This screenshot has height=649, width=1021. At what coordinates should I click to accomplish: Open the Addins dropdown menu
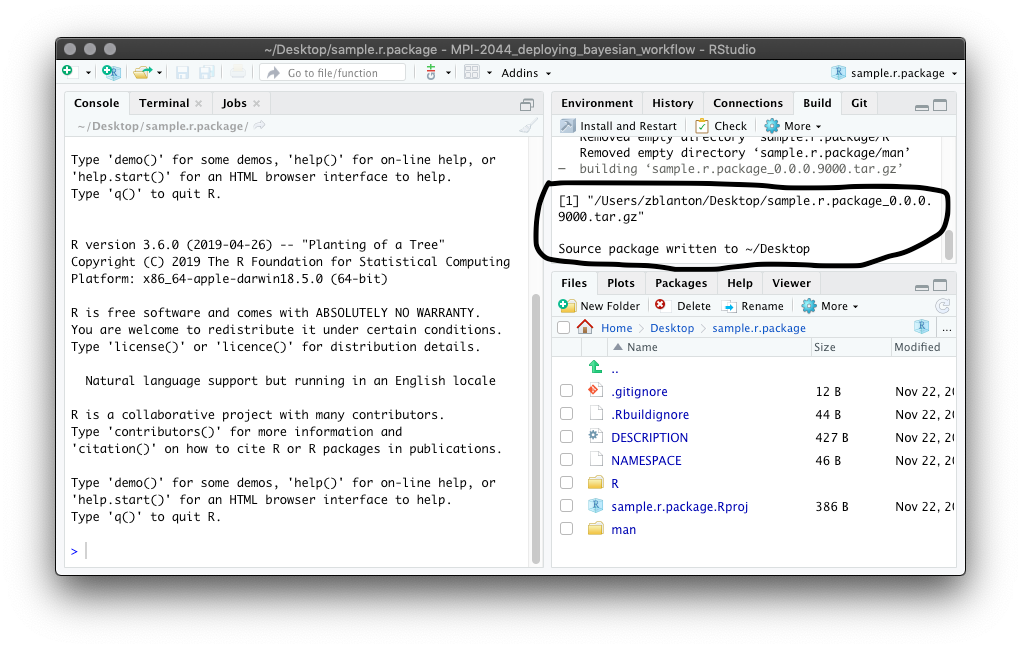[x=526, y=73]
